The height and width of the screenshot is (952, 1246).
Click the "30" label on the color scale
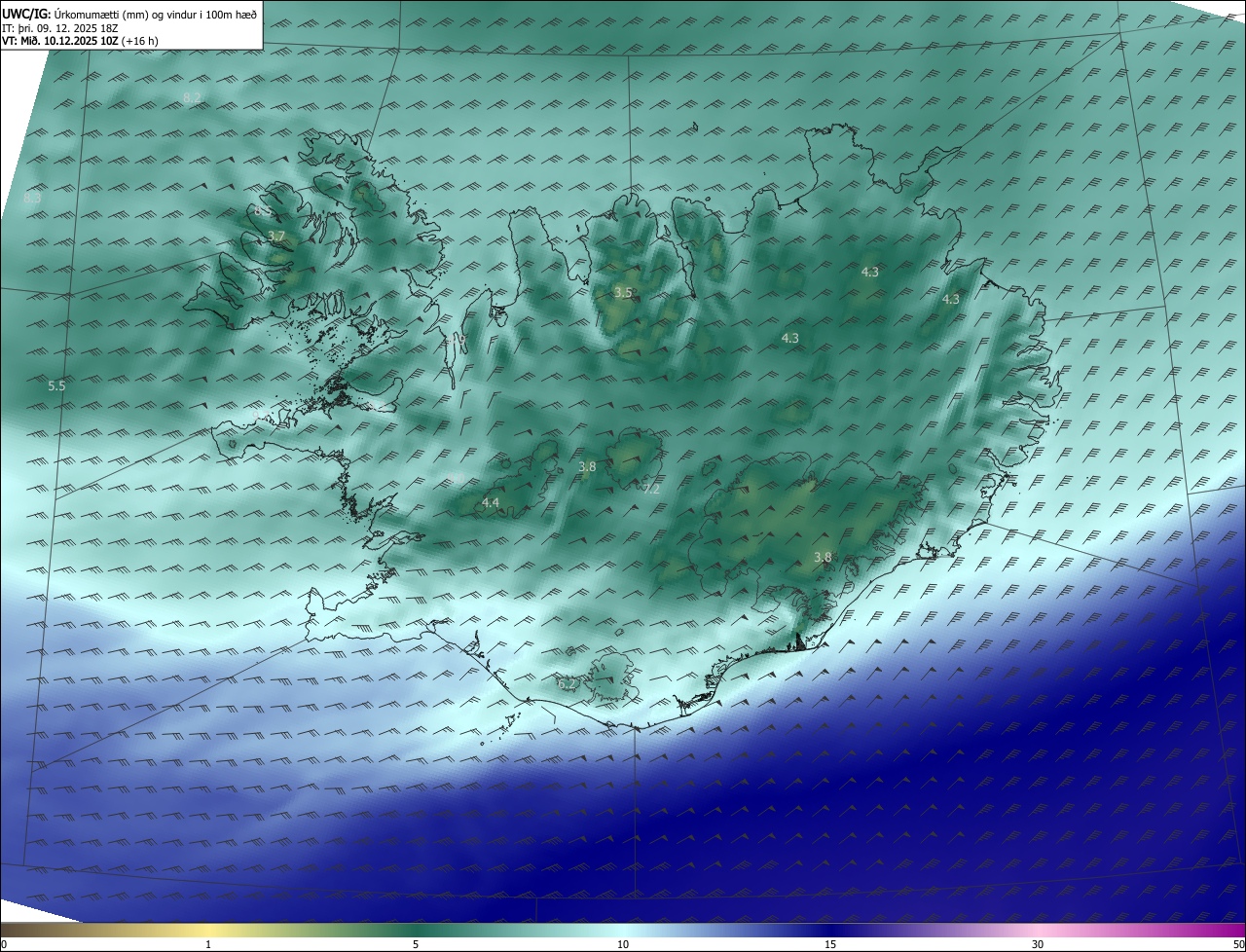pyautogui.click(x=1038, y=944)
